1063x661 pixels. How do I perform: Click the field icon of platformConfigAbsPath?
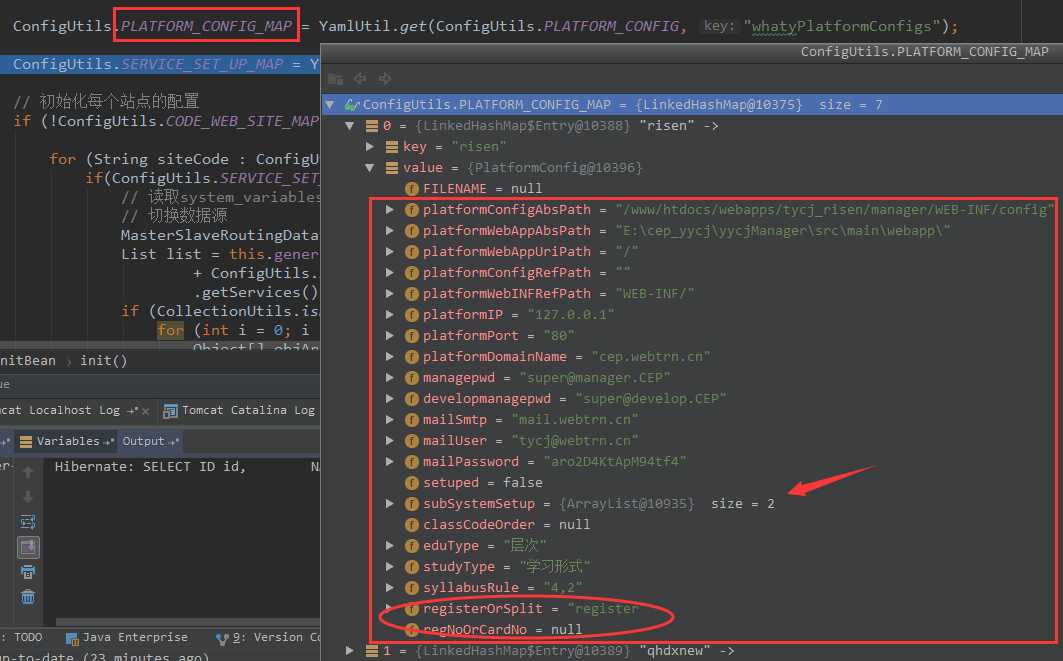coord(412,210)
